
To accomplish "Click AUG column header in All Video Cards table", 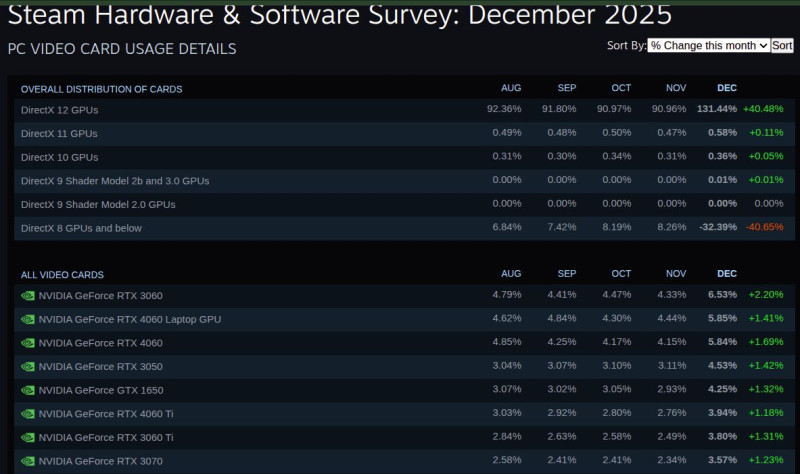I will tap(511, 274).
